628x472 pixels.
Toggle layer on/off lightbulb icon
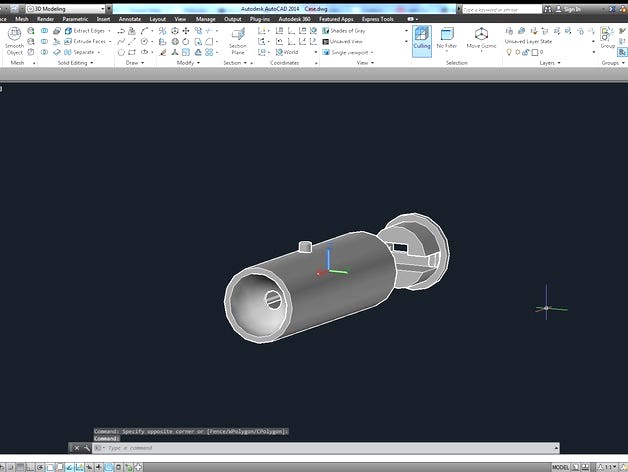(x=509, y=52)
